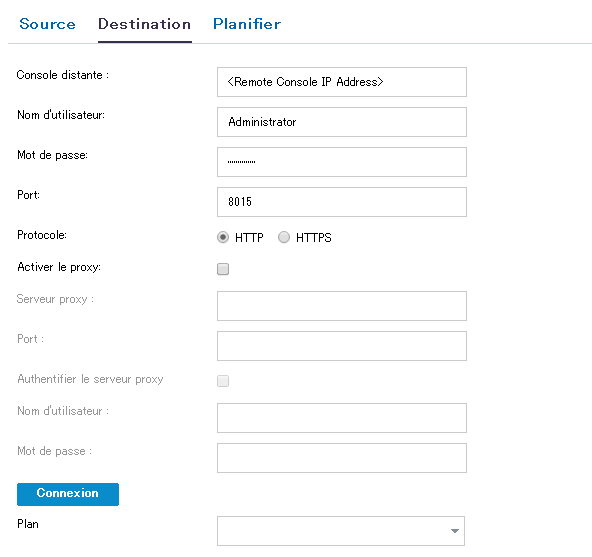592x557 pixels.
Task: Enable the Activer le proxy checkbox
Action: (223, 269)
